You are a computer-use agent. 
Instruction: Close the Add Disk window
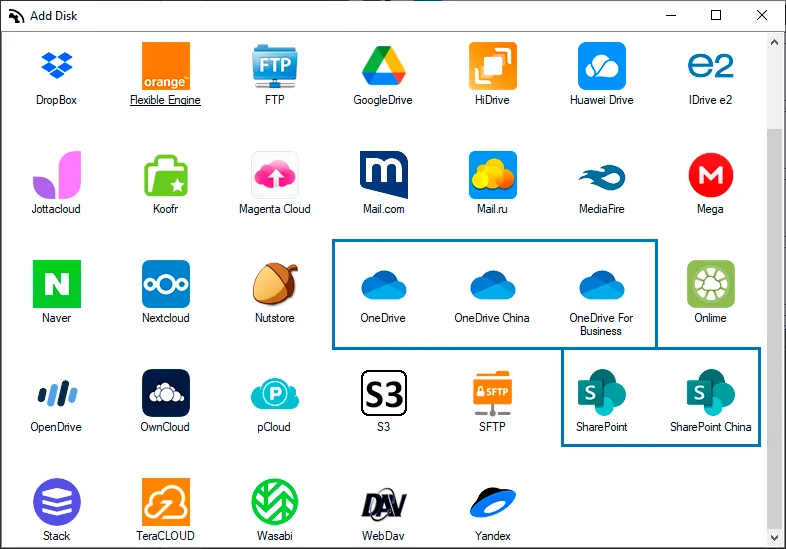point(762,15)
